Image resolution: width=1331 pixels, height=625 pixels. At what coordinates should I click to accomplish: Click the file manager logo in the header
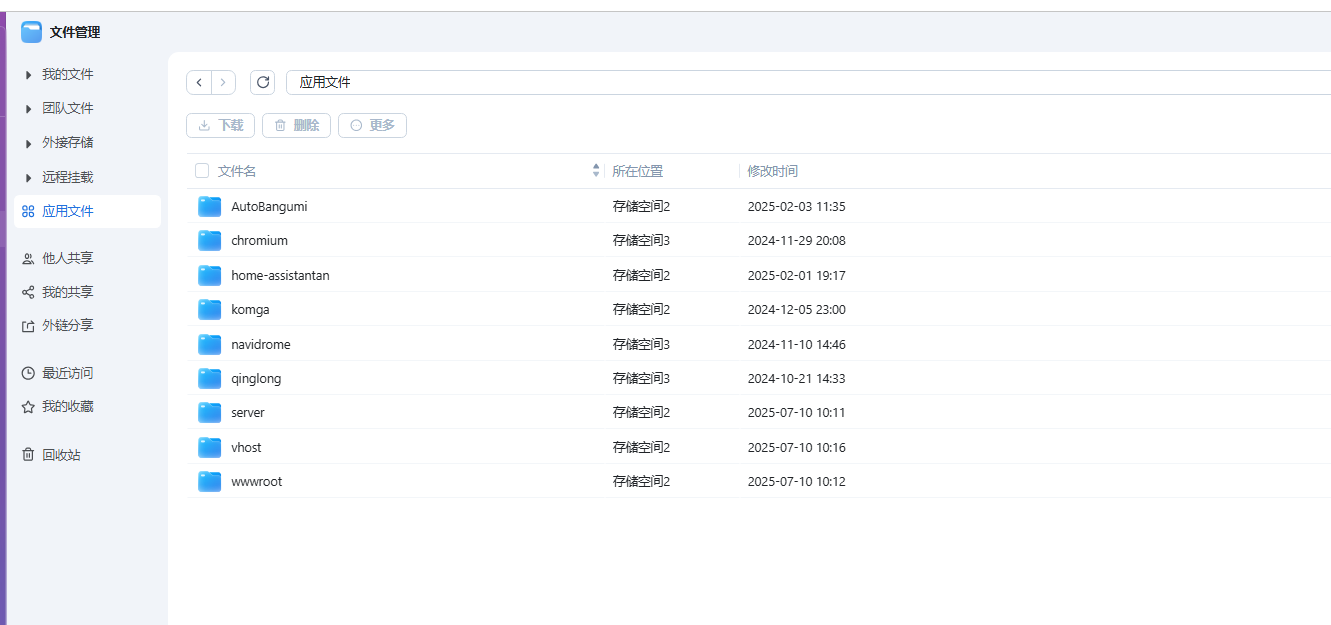click(31, 32)
